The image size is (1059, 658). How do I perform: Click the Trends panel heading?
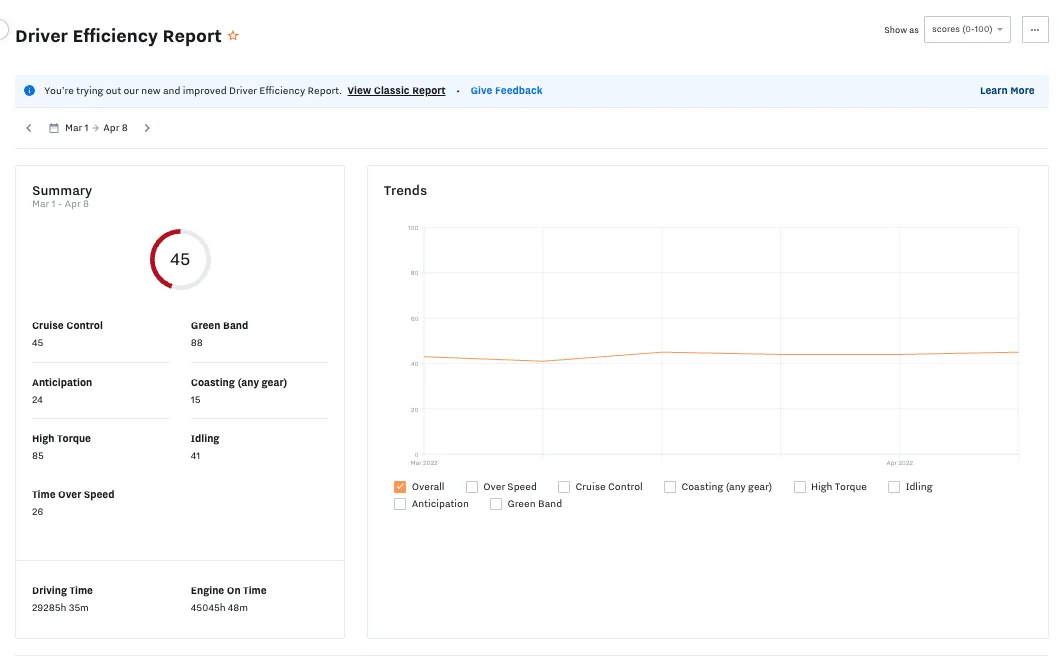point(405,191)
